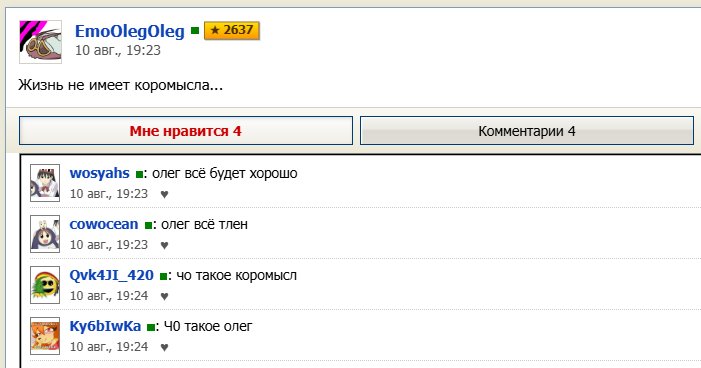Open the star rating badge 2637
This screenshot has height=368, width=701.
click(x=232, y=31)
